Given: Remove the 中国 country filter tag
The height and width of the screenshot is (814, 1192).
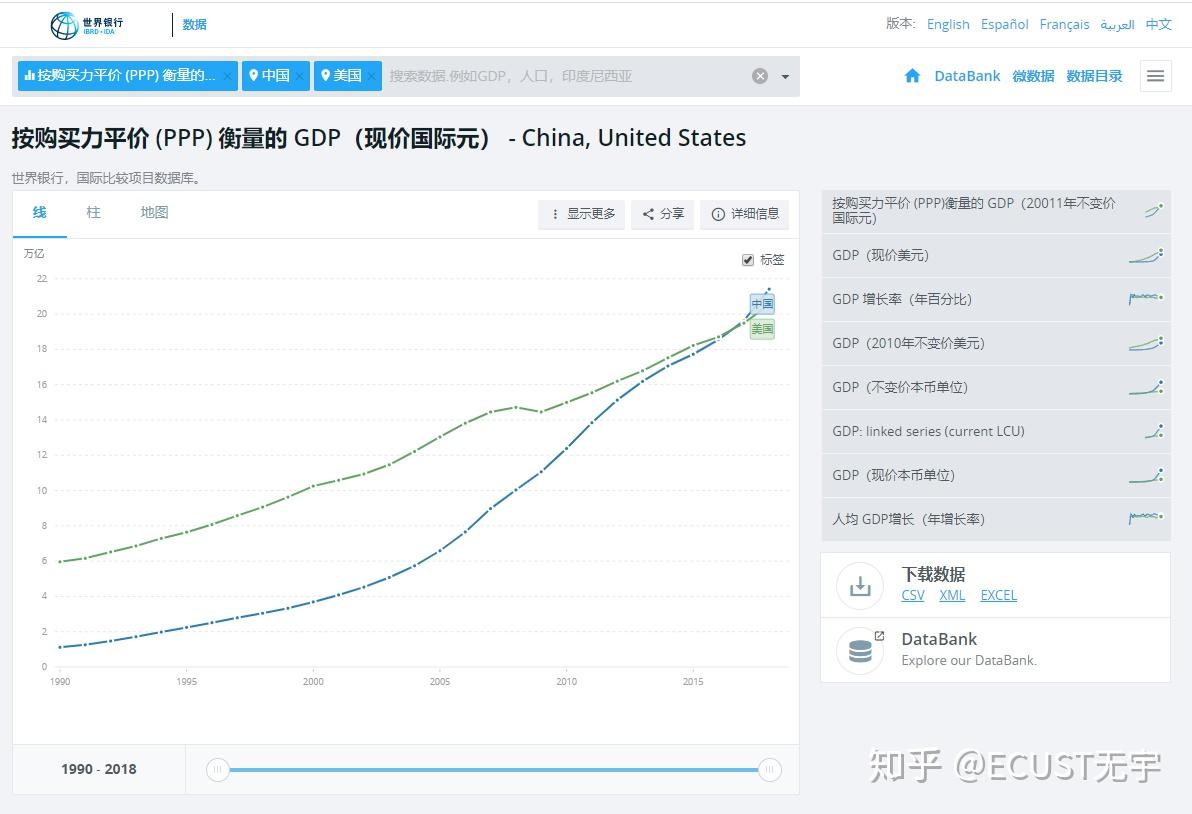Looking at the screenshot, I should tap(300, 76).
